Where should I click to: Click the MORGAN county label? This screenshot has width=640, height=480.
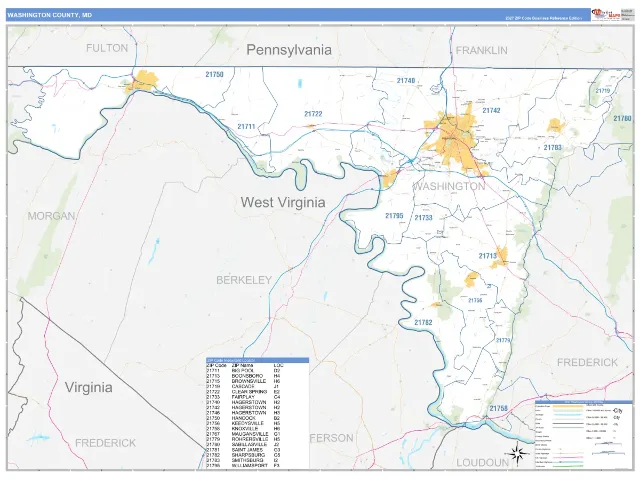point(51,216)
